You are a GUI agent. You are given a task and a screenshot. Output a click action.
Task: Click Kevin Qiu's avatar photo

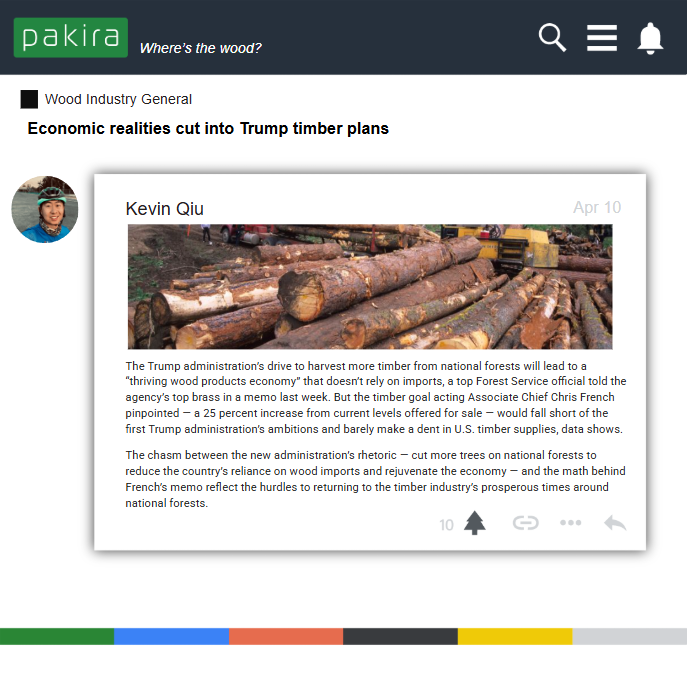(45, 209)
